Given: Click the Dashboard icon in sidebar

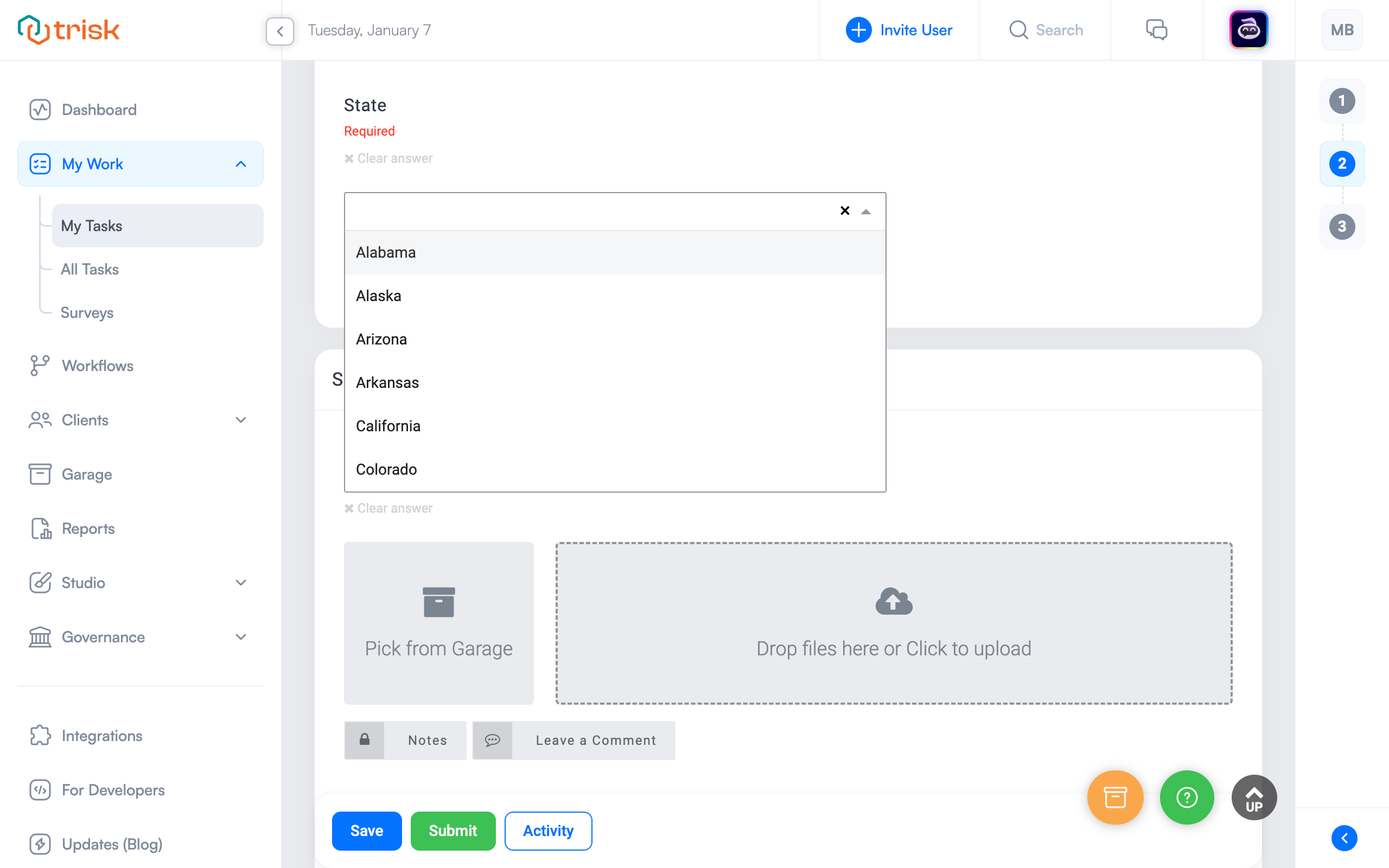Looking at the screenshot, I should coord(40,109).
